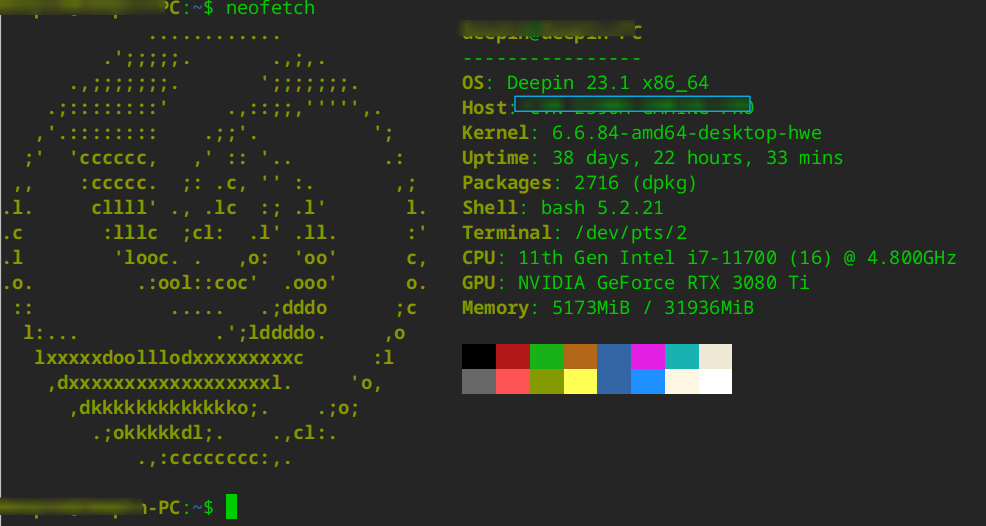986x526 pixels.
Task: Select "NVIDIA GeForce RTX 3080 Ti" value
Action: 663,283
